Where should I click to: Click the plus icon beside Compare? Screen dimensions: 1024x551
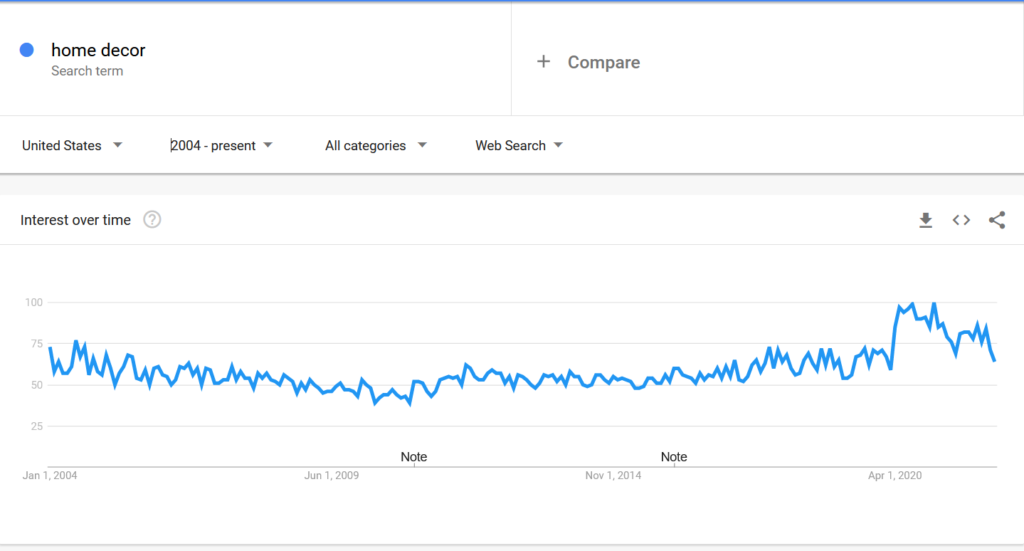(544, 62)
